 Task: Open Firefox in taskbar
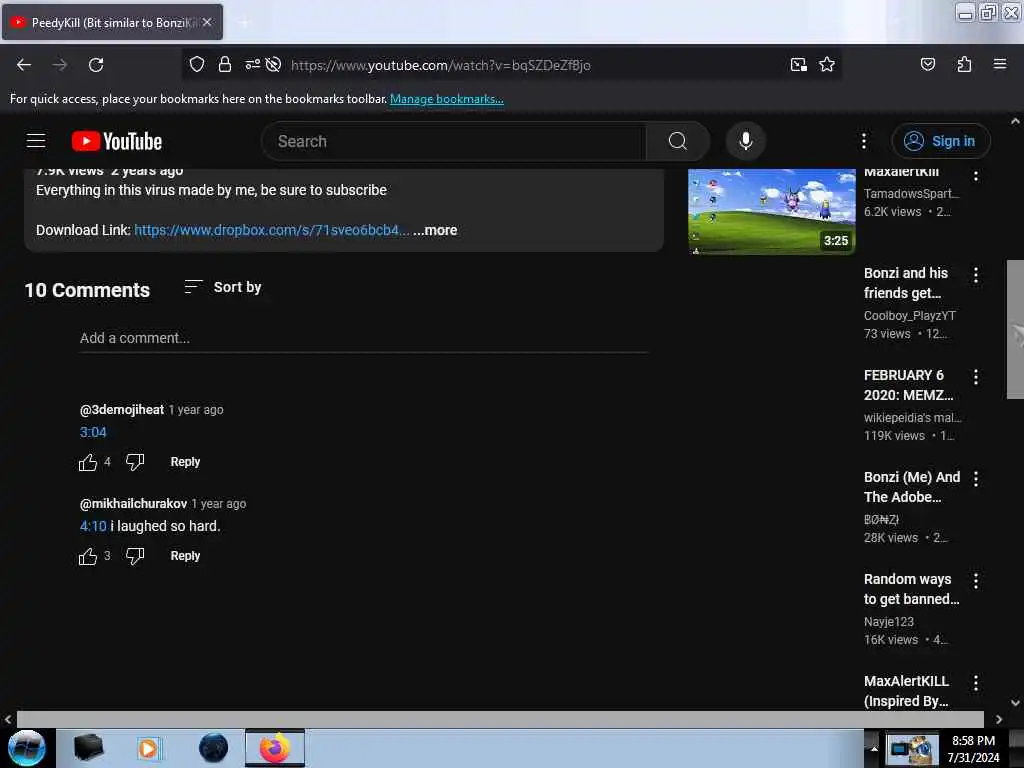click(x=275, y=748)
